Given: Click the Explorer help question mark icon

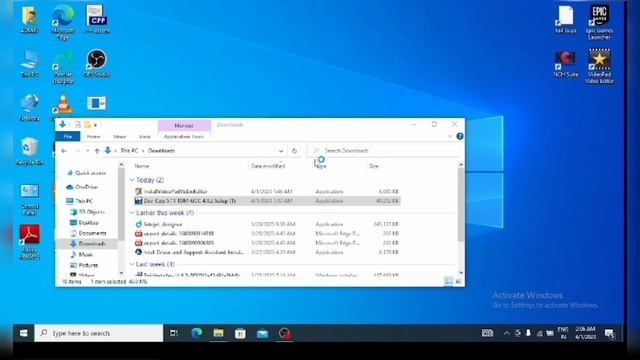Looking at the screenshot, I should coord(460,136).
